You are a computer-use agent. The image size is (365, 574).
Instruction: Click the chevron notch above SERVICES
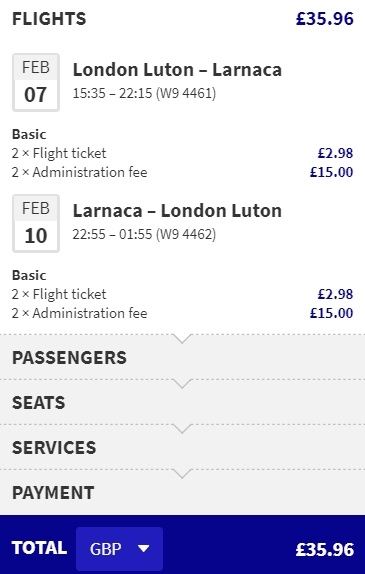point(182,429)
